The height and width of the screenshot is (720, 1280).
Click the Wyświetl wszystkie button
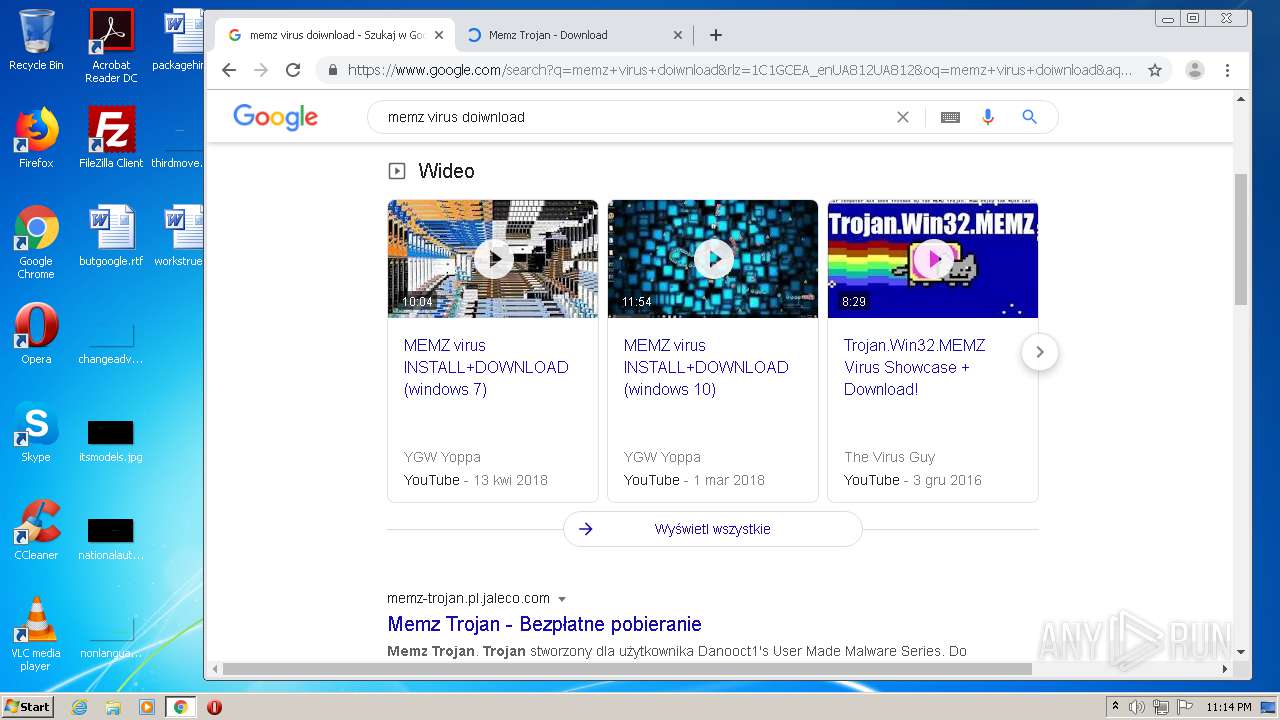point(713,529)
